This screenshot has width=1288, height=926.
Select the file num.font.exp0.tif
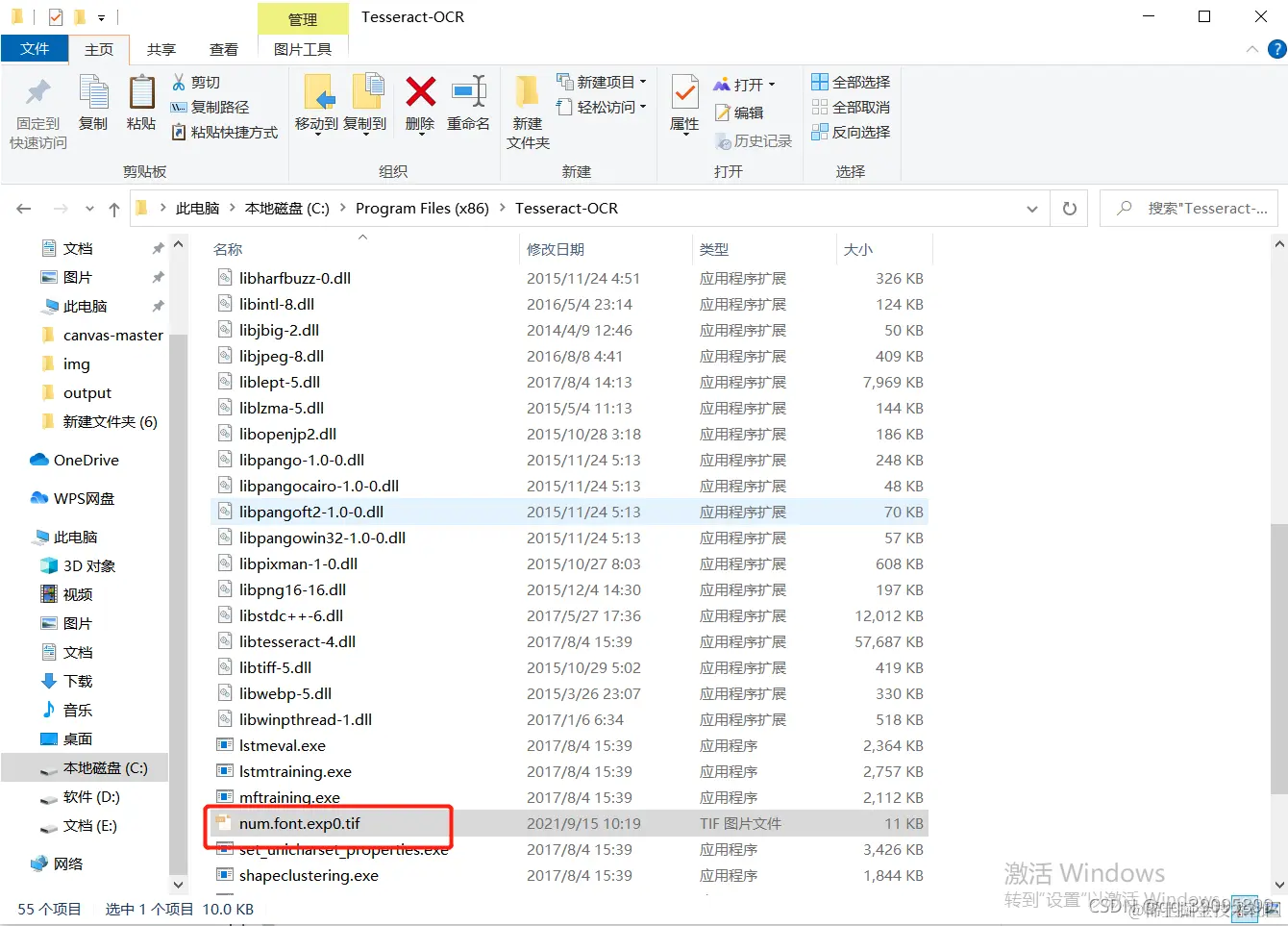pyautogui.click(x=570, y=824)
